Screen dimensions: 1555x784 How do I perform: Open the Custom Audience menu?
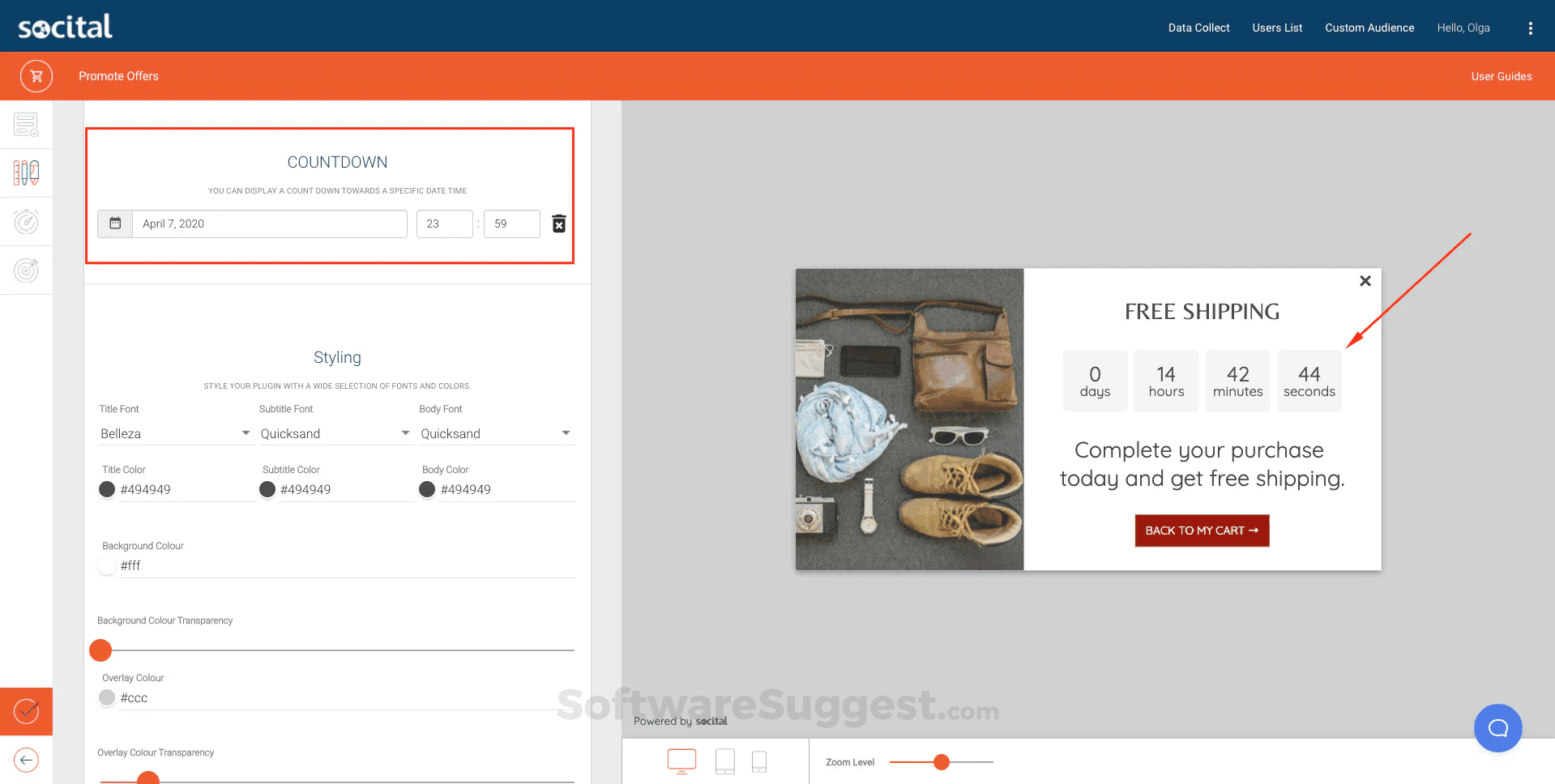point(1369,27)
